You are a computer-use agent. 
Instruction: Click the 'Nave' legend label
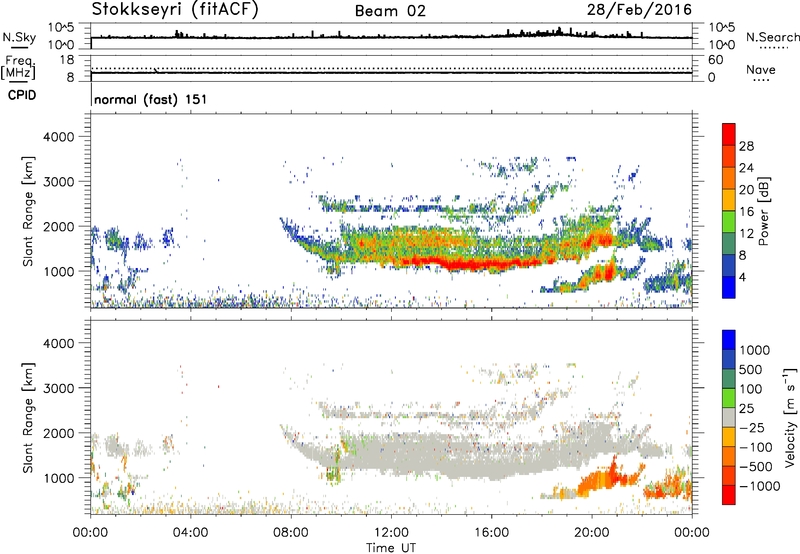[760, 69]
